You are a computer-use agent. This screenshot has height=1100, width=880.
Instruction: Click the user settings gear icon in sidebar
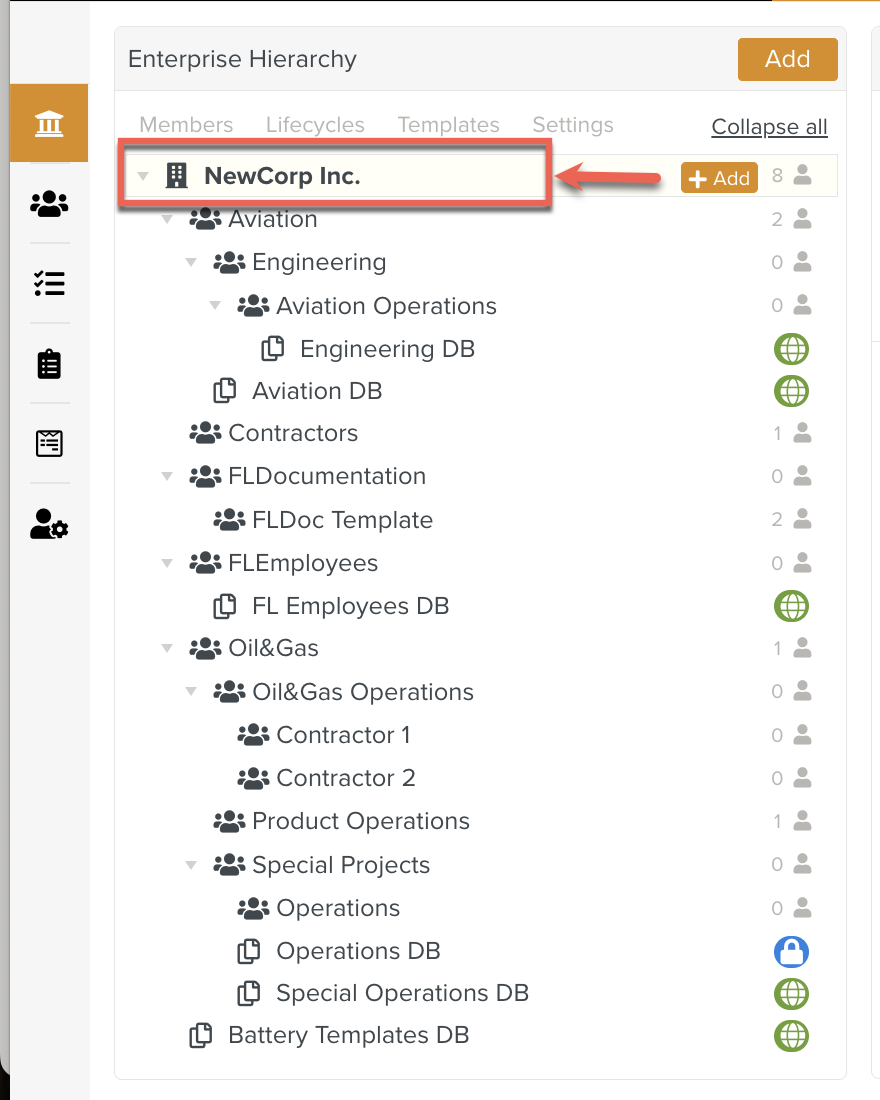click(49, 524)
